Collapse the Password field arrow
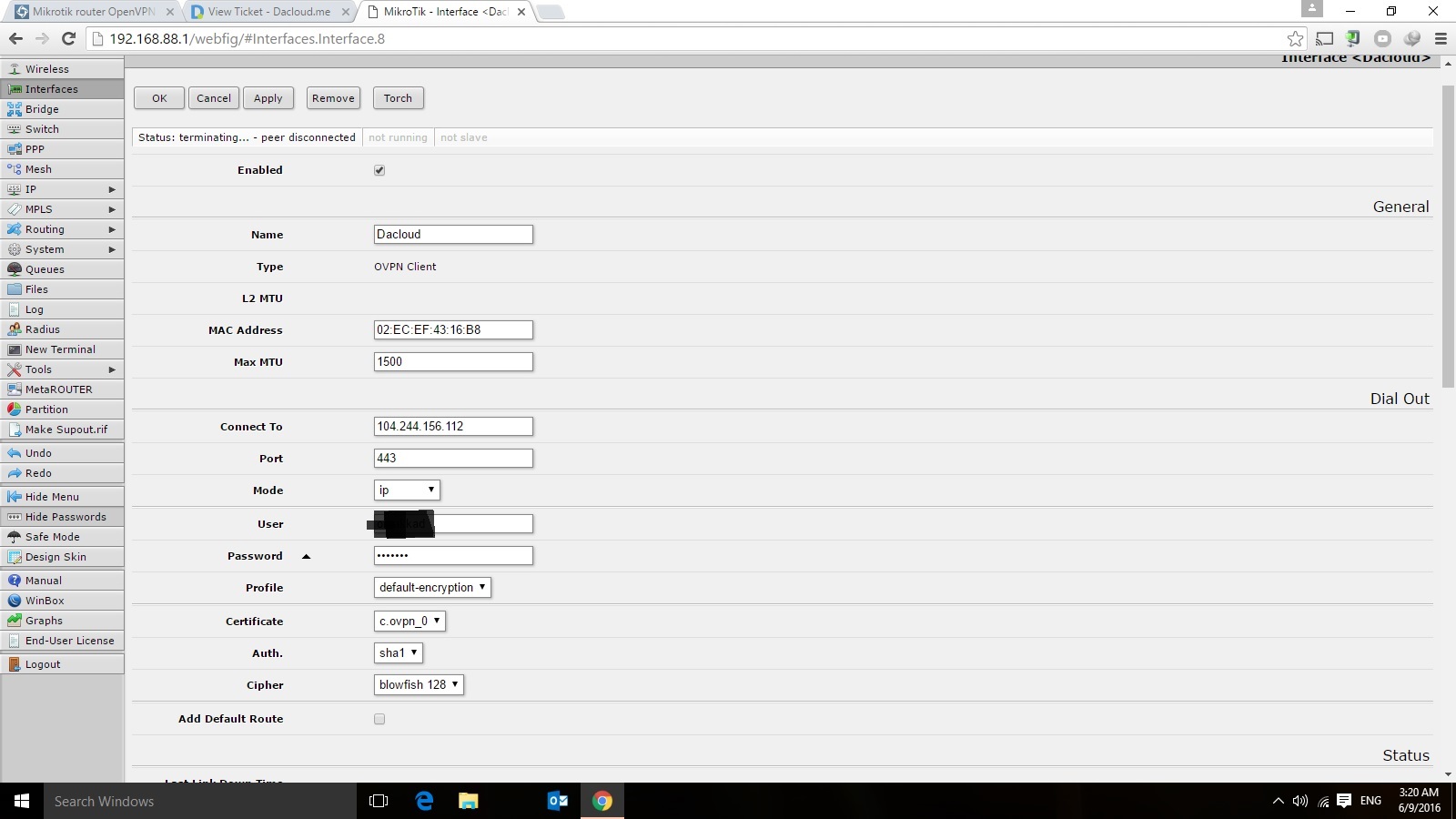This screenshot has width=1456, height=819. pyautogui.click(x=306, y=556)
